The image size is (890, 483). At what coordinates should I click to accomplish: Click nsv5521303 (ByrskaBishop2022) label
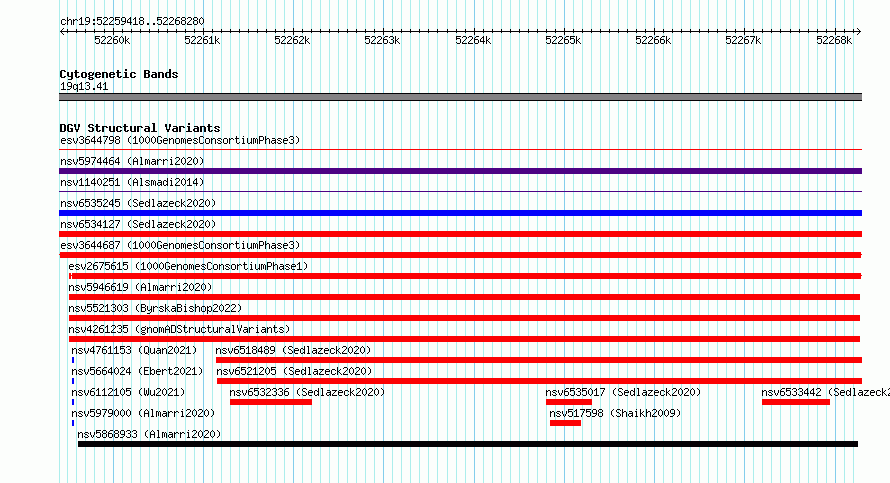tap(155, 308)
